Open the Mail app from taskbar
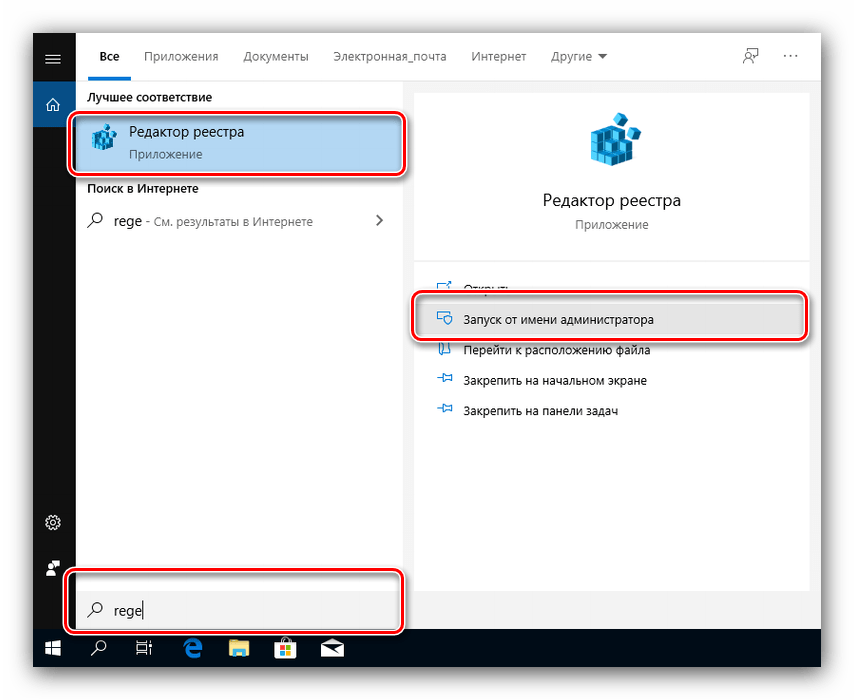The image size is (854, 700). [x=332, y=648]
